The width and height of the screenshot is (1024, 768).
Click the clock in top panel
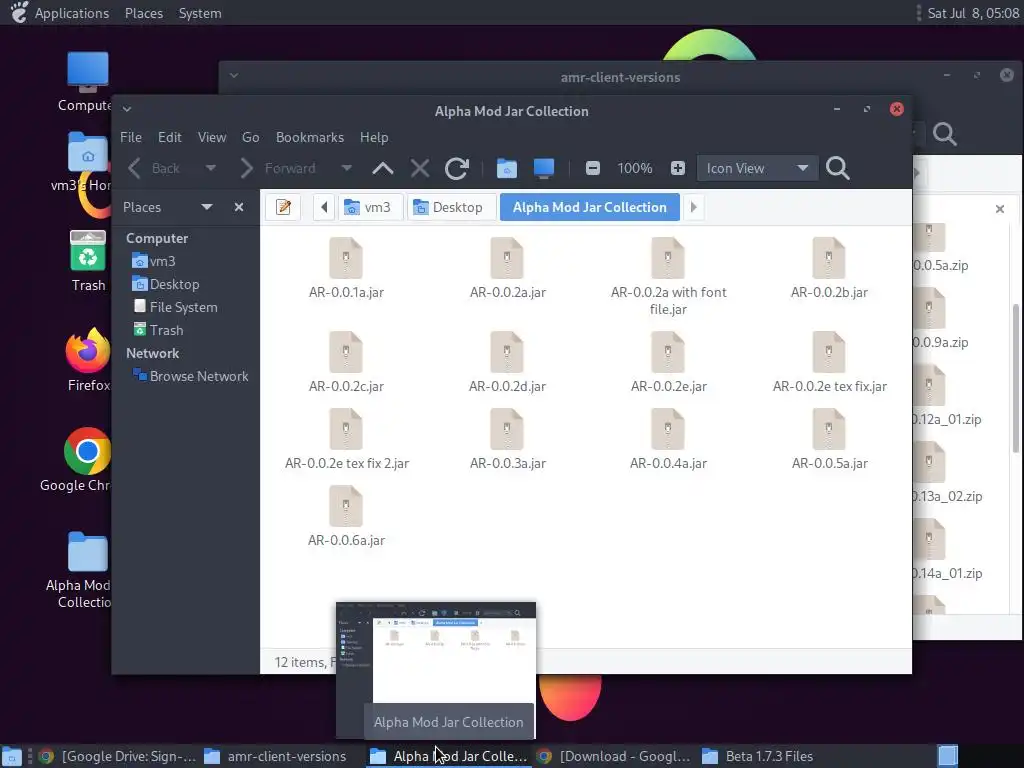point(973,13)
